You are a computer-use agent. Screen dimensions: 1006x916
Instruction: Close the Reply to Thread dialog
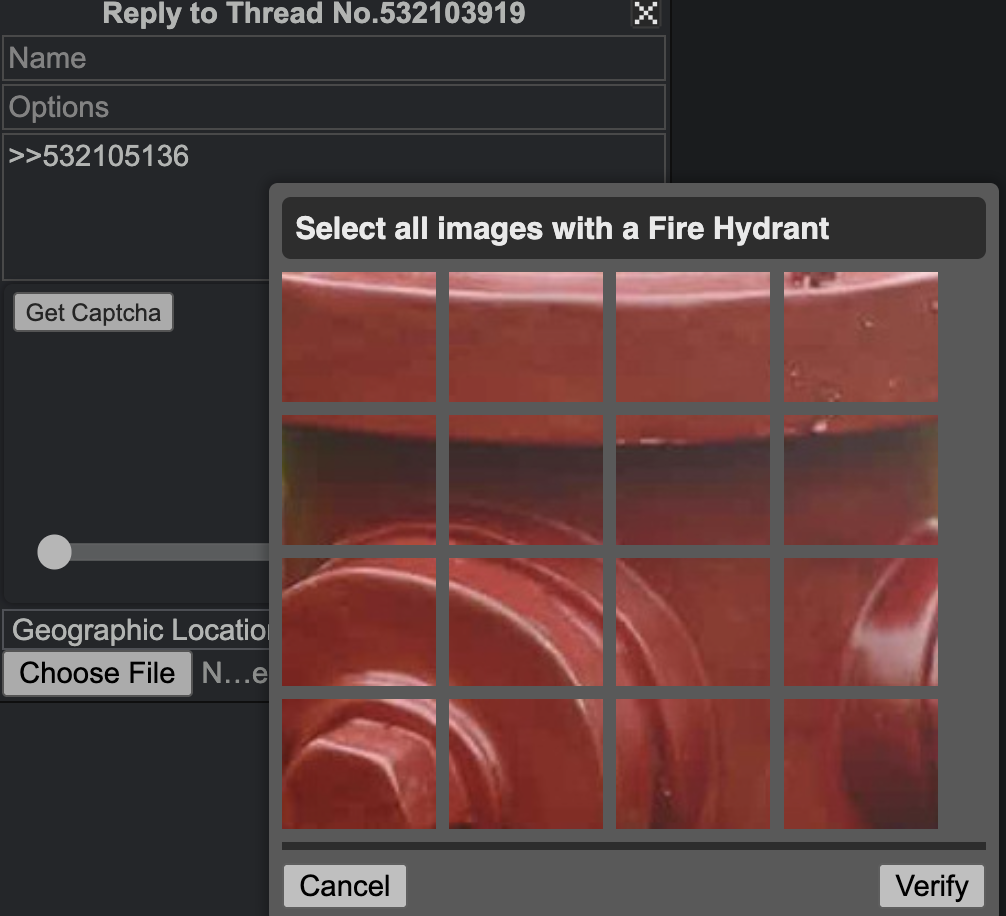point(645,13)
